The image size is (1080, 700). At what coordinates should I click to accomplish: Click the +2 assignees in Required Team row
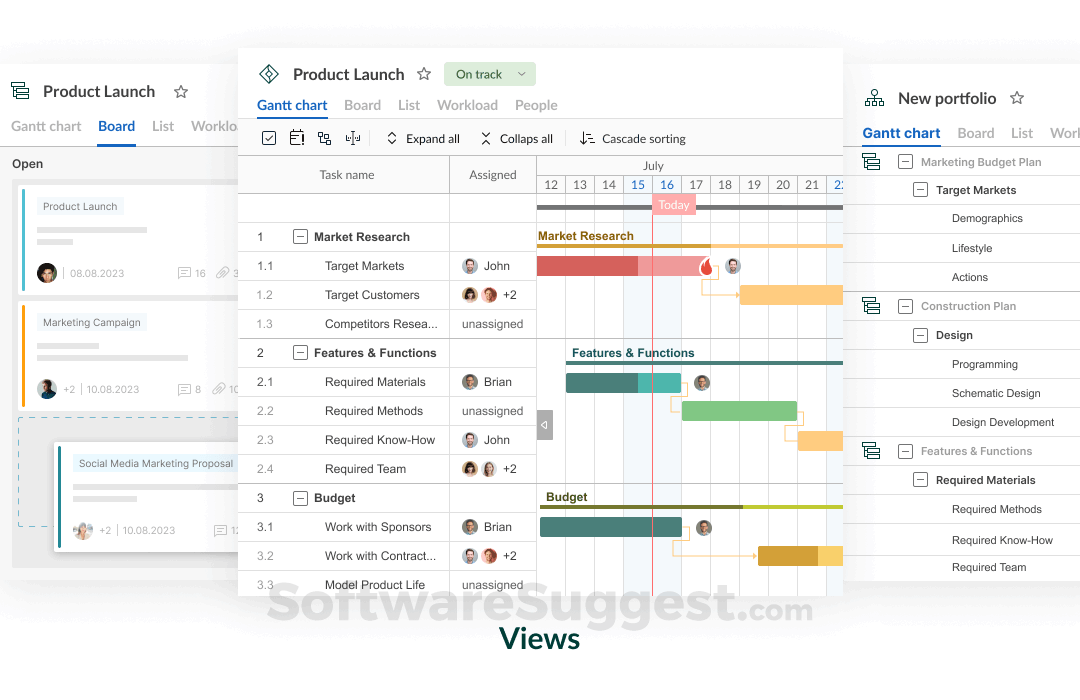click(x=510, y=469)
